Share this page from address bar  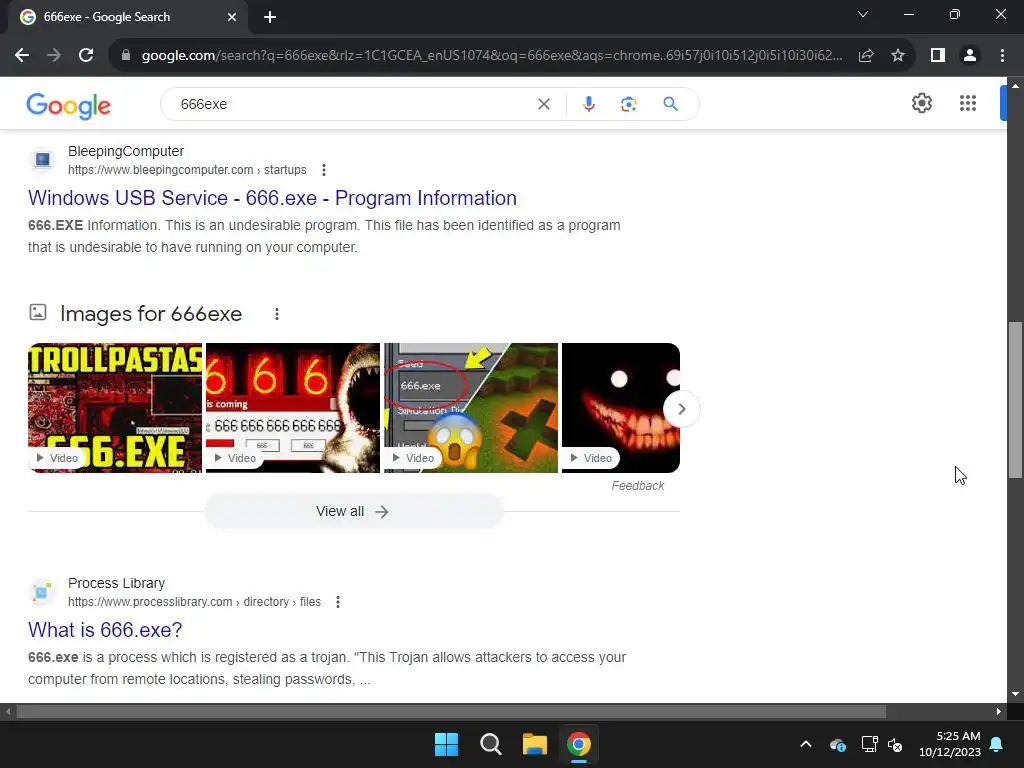866,56
